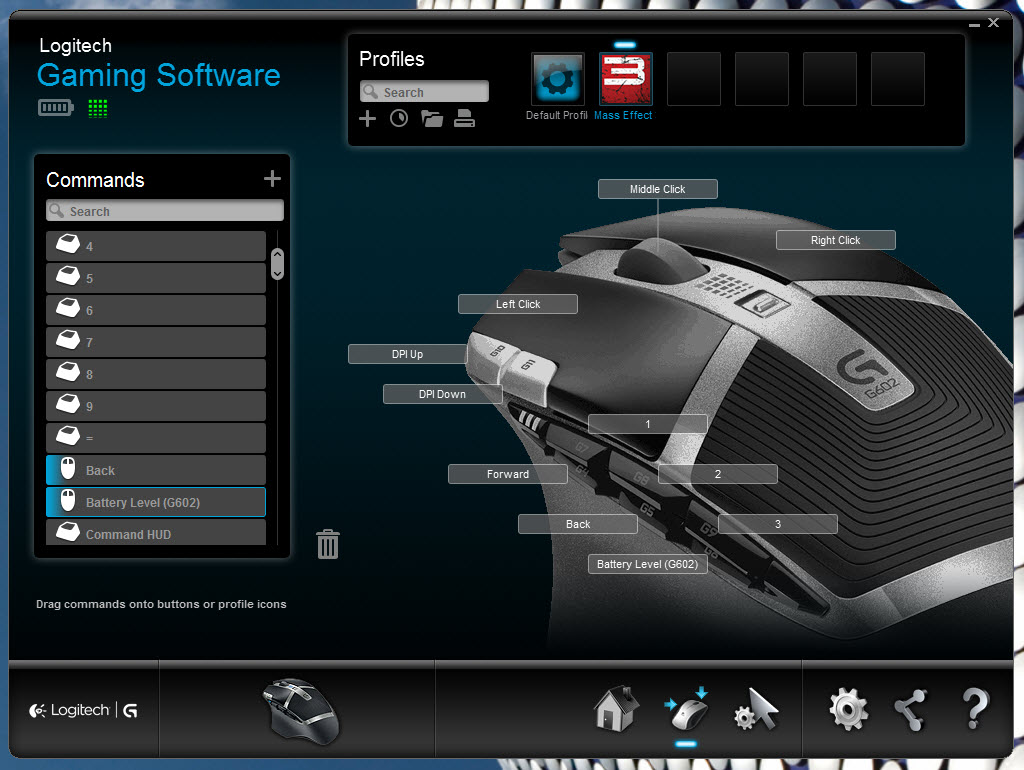
Task: Click the Left Click button label
Action: pyautogui.click(x=518, y=304)
